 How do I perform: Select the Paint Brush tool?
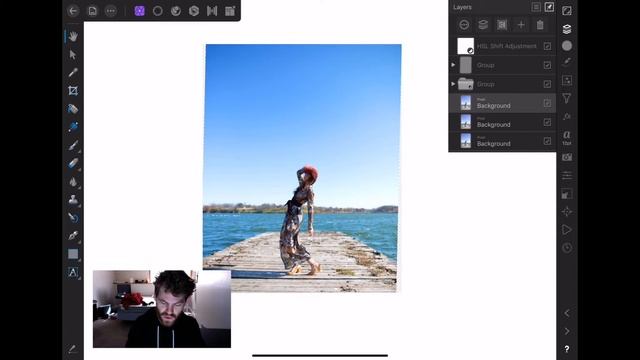(x=73, y=145)
